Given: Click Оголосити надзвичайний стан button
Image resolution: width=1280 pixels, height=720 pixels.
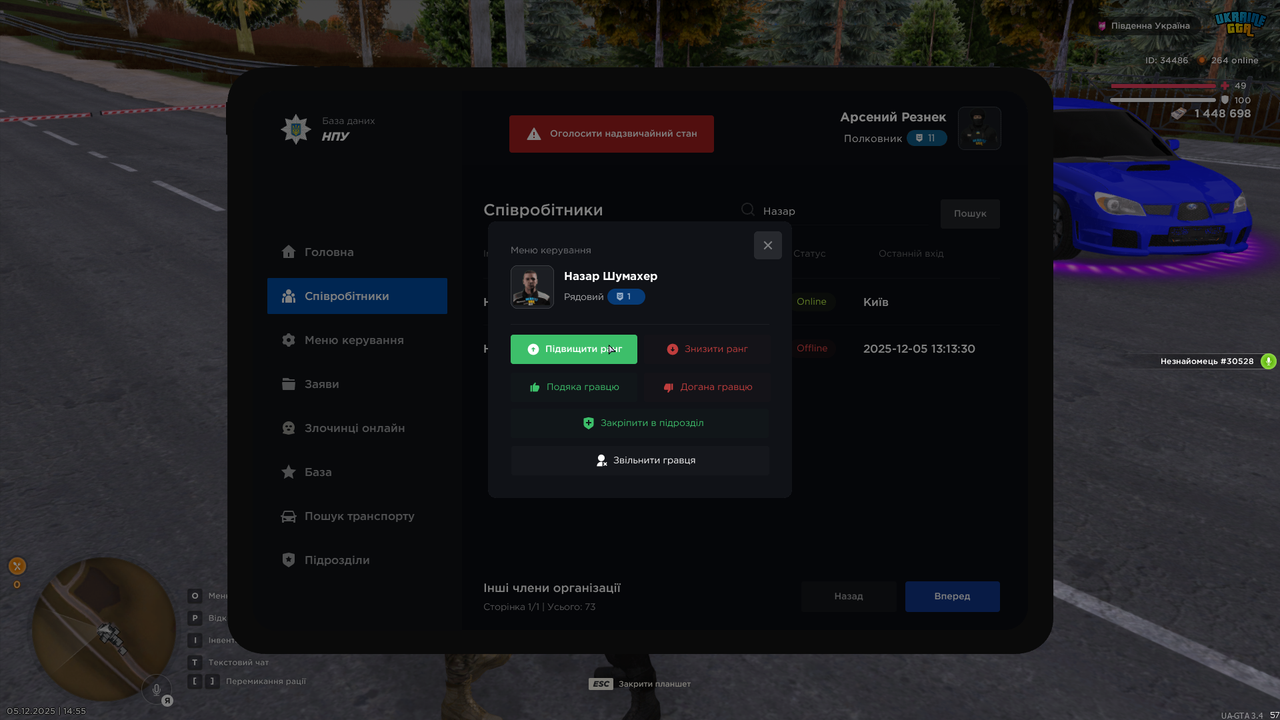Looking at the screenshot, I should pyautogui.click(x=611, y=134).
